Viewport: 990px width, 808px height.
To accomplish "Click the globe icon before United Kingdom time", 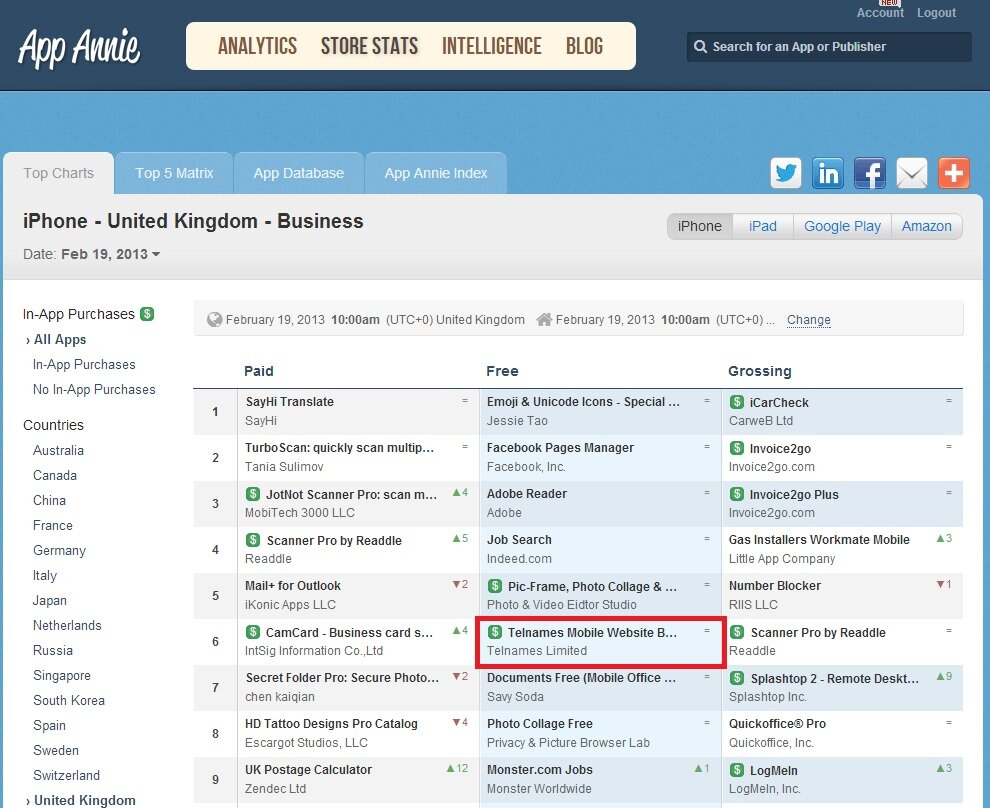I will point(215,319).
